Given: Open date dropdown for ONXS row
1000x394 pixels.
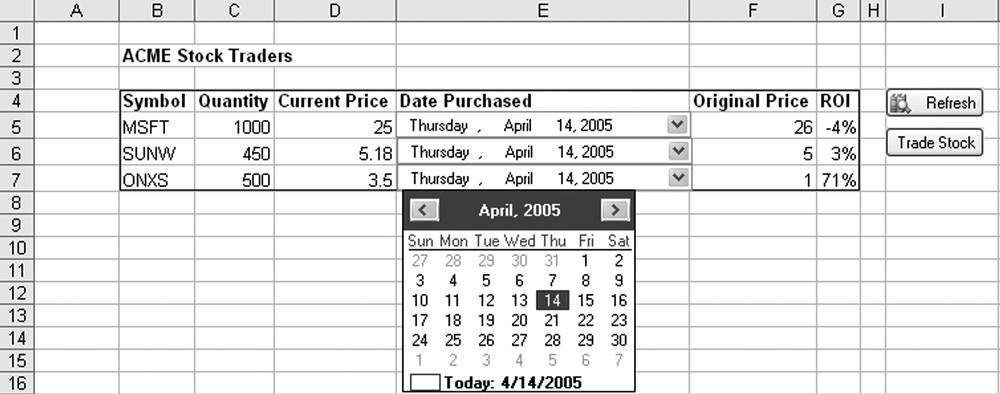Looking at the screenshot, I should point(677,178).
